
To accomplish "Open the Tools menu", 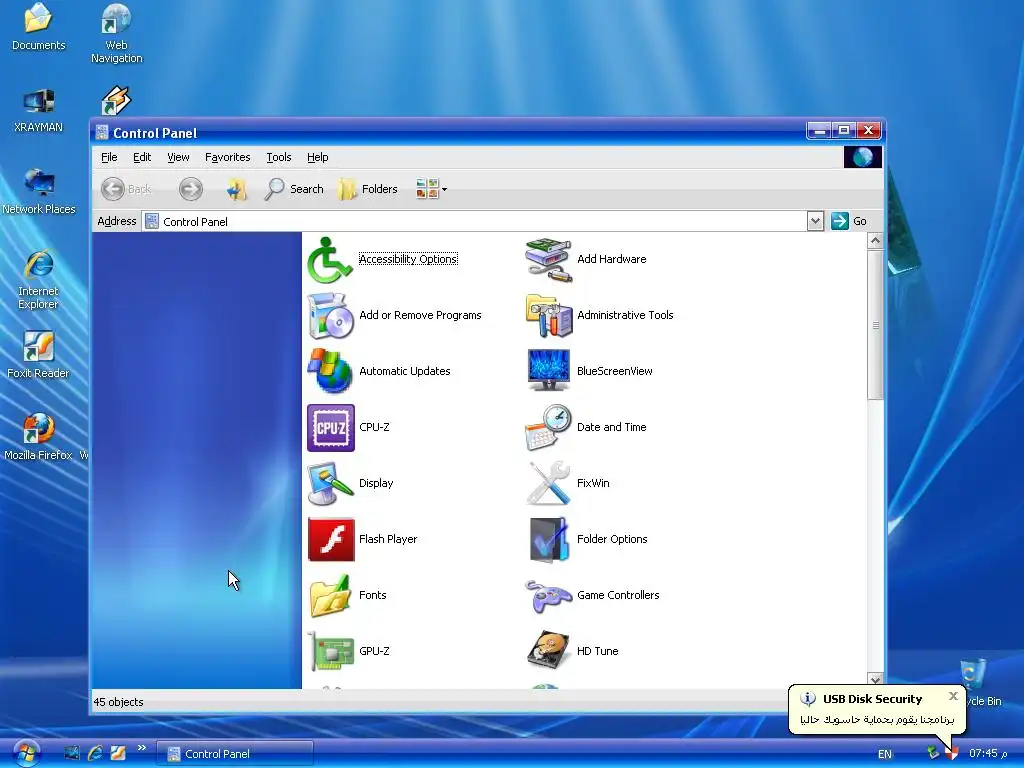I will click(x=279, y=157).
